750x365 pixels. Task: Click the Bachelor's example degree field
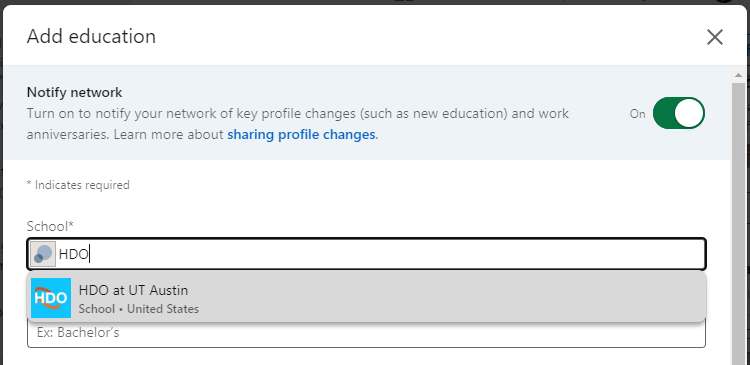[x=366, y=333]
